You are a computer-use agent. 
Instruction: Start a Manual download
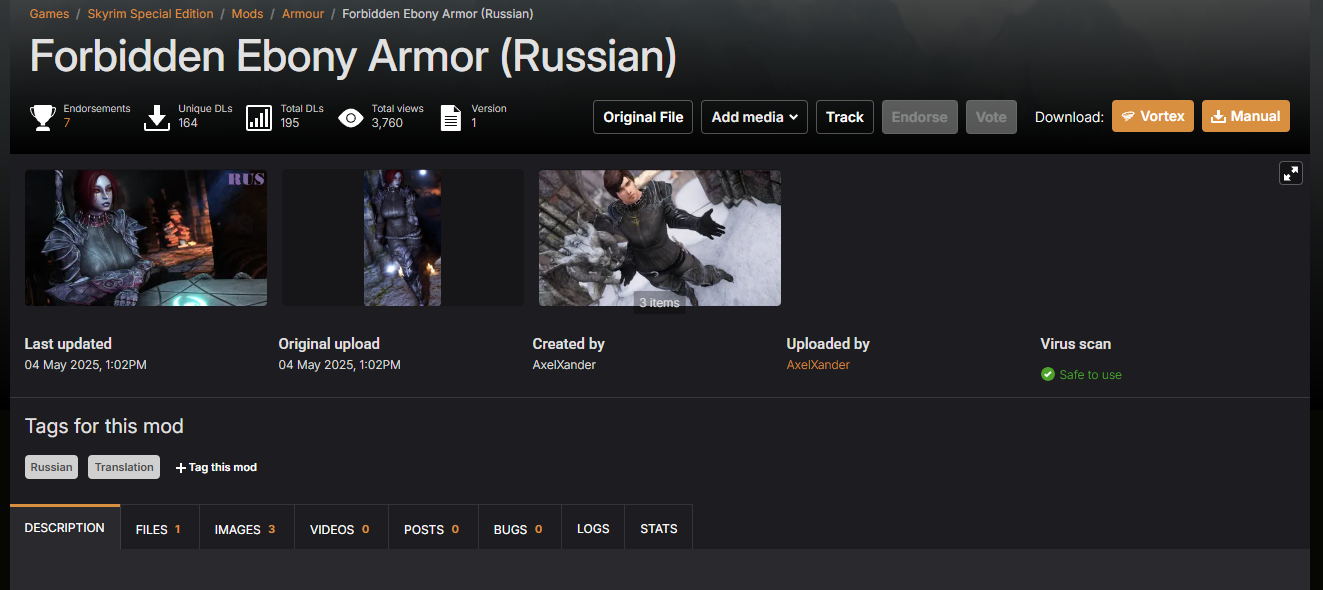coord(1246,116)
